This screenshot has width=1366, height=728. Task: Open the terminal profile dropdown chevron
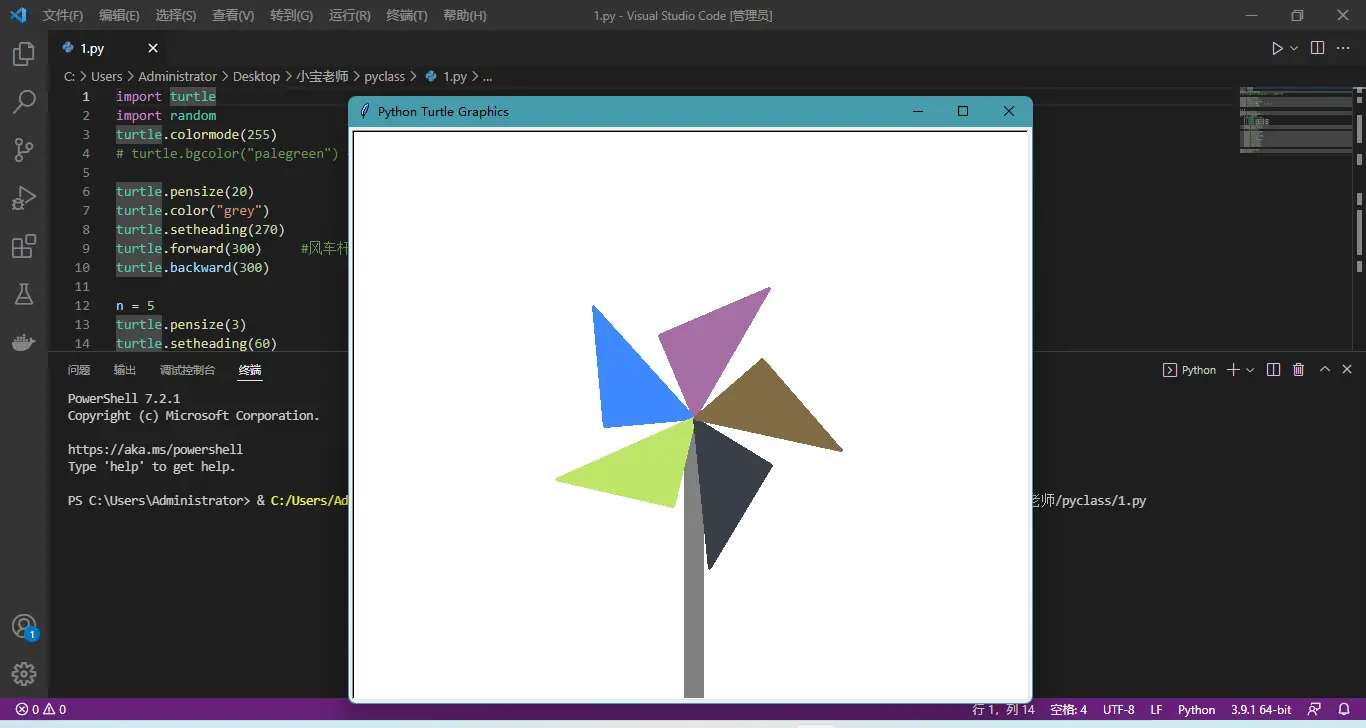coord(1249,369)
